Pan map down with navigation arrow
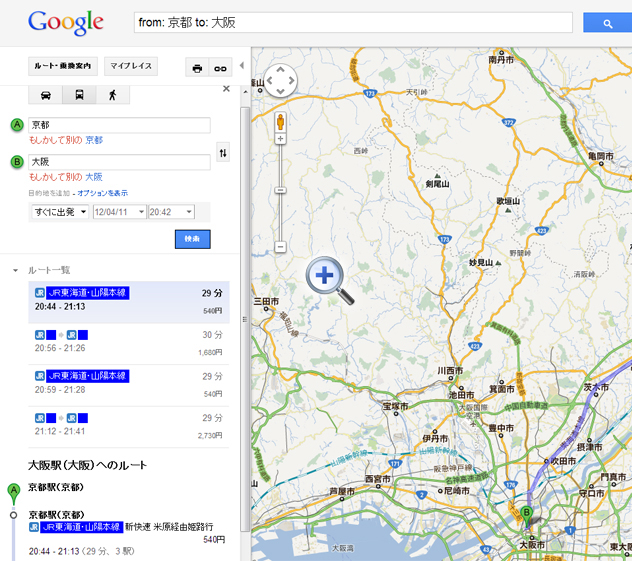 (x=281, y=91)
